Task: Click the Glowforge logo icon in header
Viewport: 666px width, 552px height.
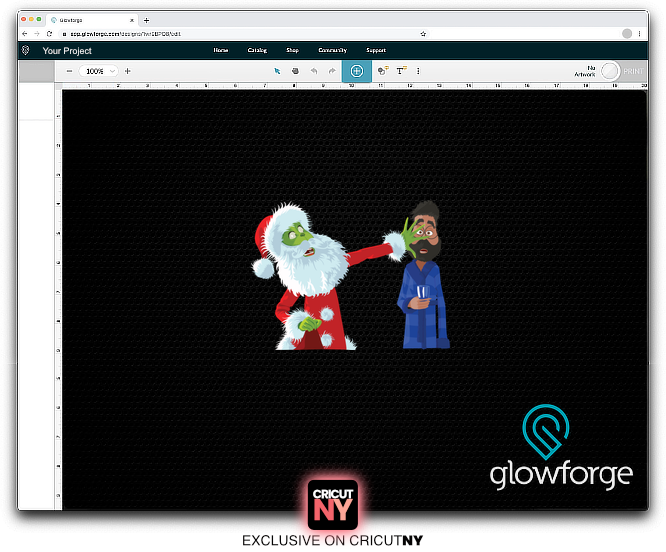Action: coord(25,51)
